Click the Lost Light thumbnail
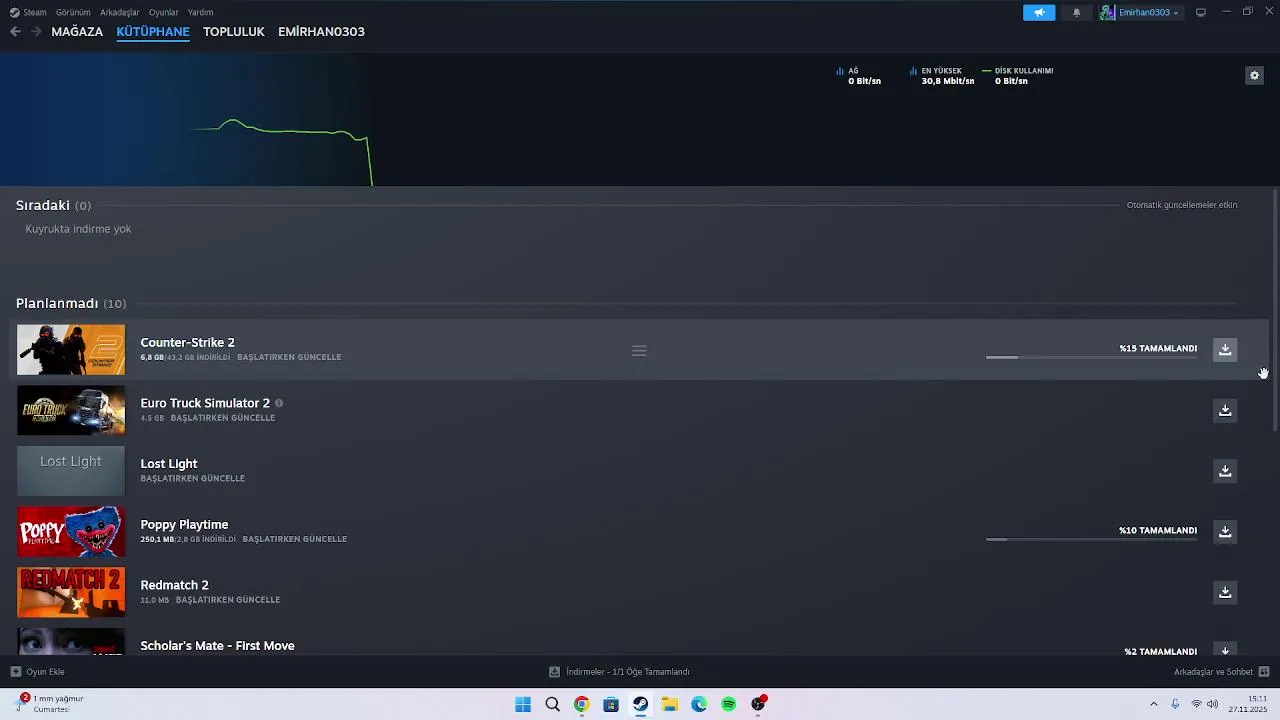This screenshot has width=1280, height=720. click(71, 471)
